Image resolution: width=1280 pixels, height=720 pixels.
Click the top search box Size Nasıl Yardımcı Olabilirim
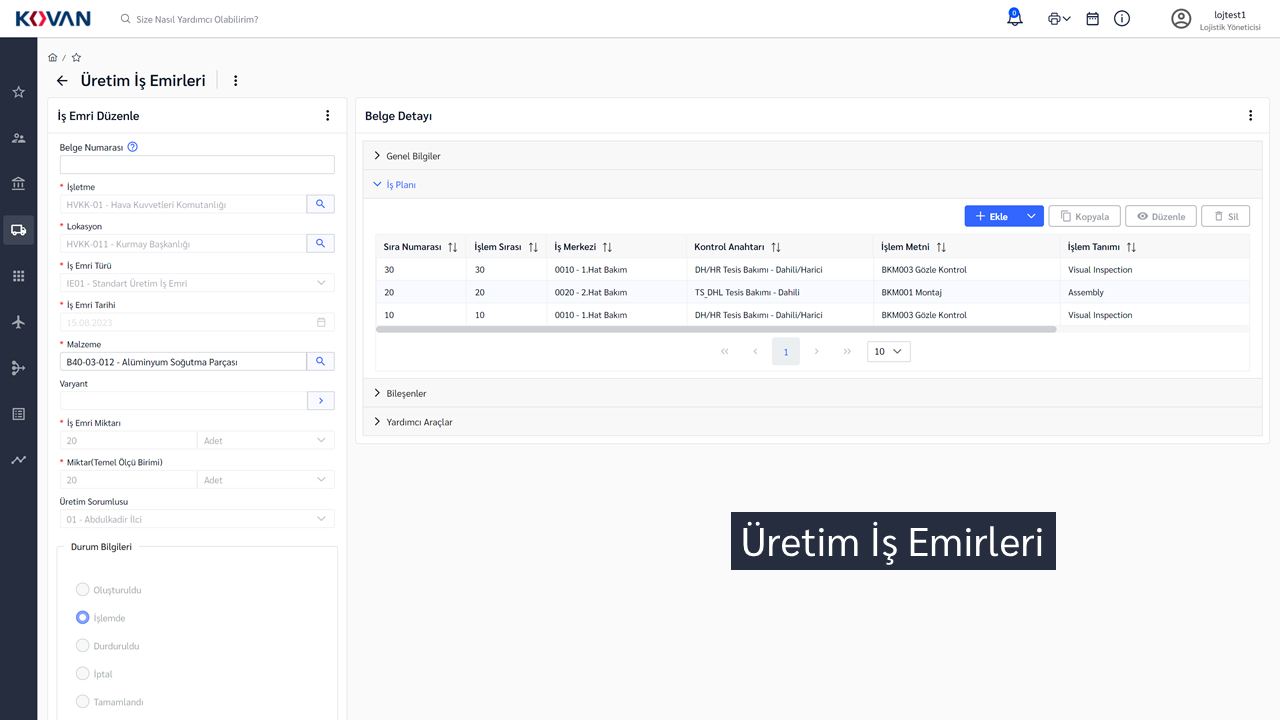point(197,19)
